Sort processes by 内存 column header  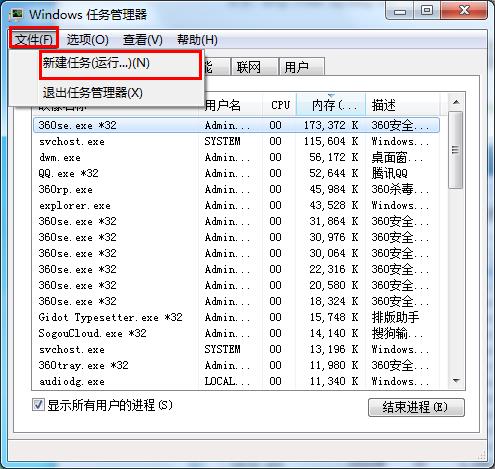331,105
